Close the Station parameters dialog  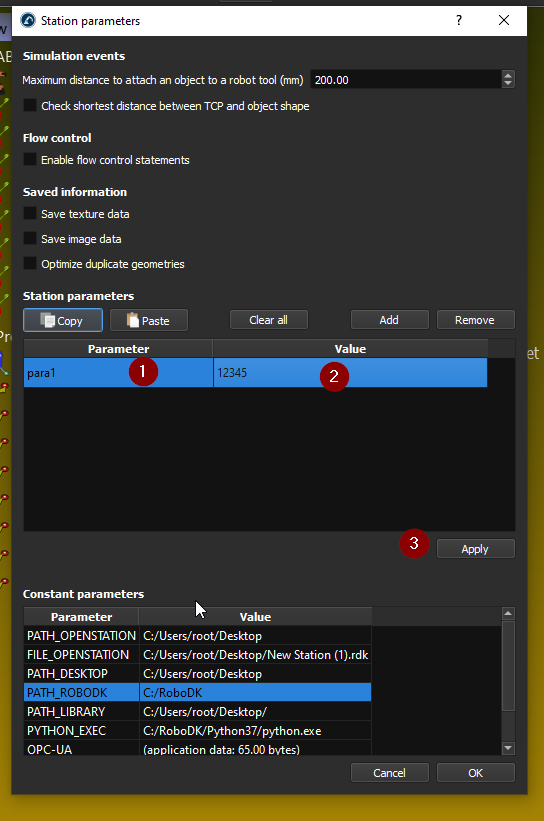(x=504, y=20)
